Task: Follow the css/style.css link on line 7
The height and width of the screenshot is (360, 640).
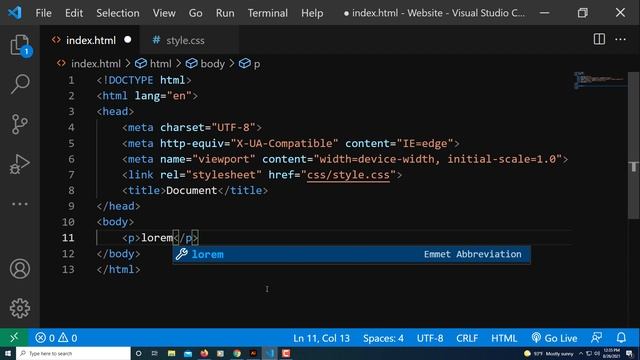Action: (x=348, y=175)
